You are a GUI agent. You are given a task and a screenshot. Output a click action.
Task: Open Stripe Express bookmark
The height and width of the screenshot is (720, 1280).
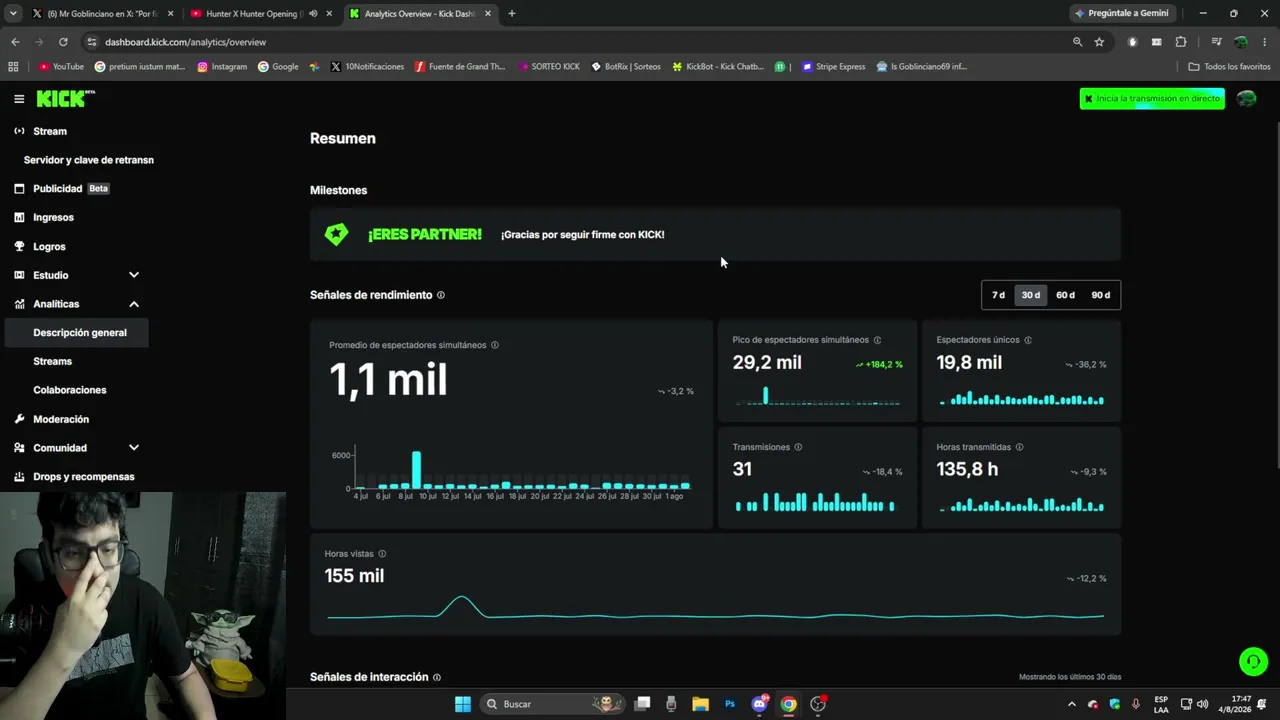(x=834, y=67)
